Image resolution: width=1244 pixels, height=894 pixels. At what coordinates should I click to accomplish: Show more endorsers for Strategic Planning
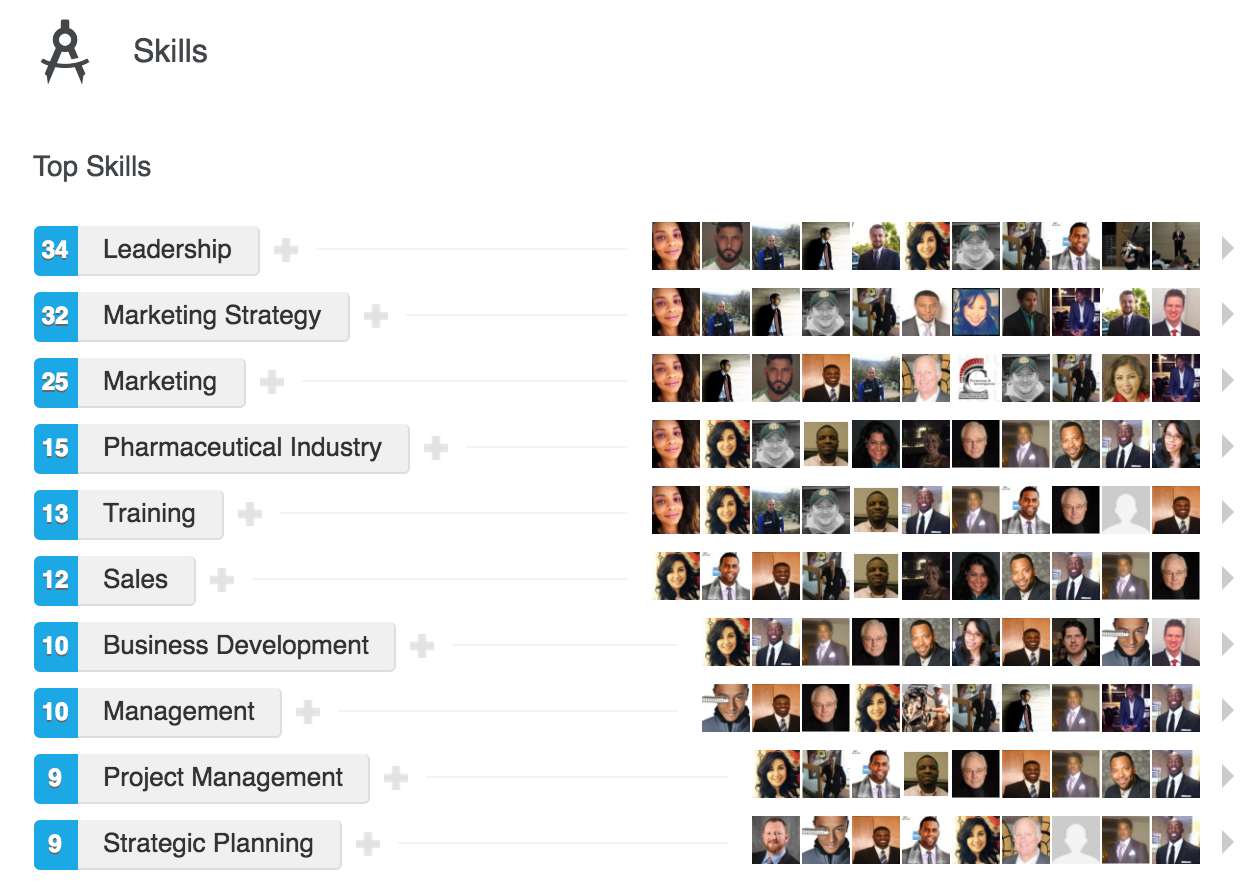[1227, 842]
